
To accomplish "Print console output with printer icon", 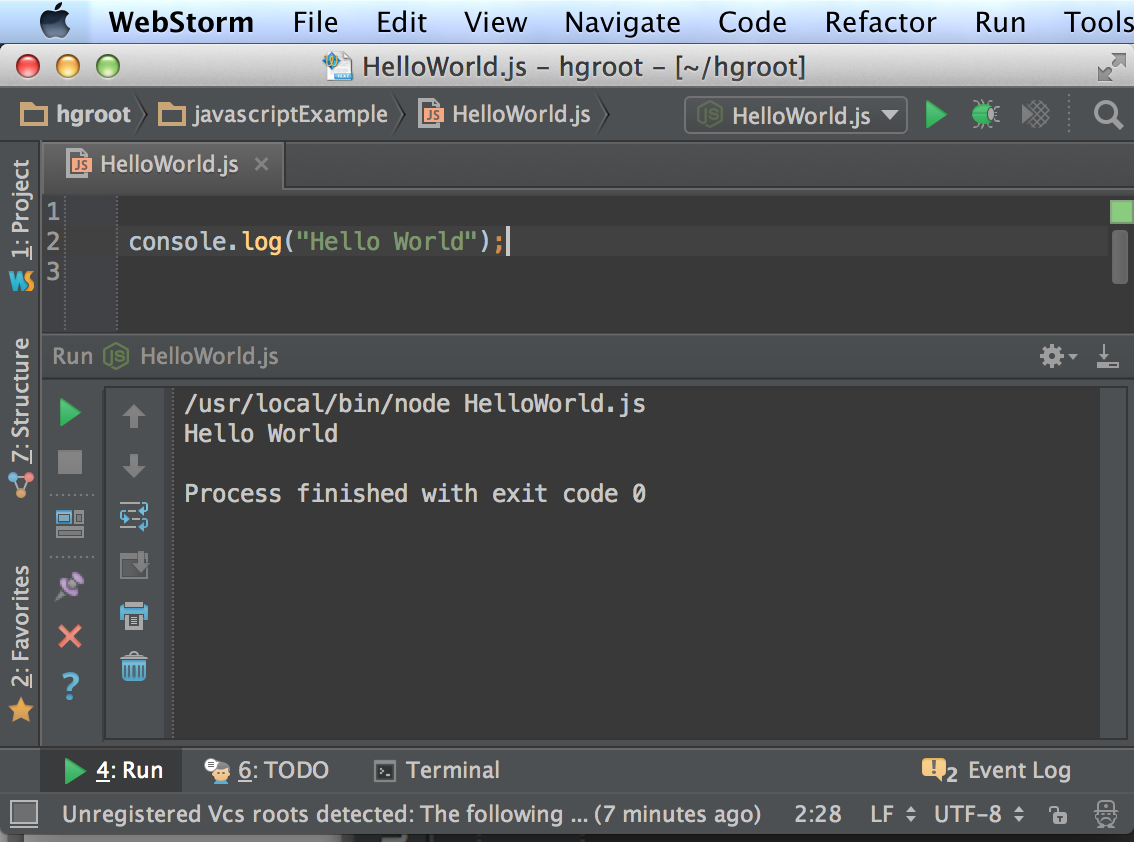I will [x=134, y=616].
